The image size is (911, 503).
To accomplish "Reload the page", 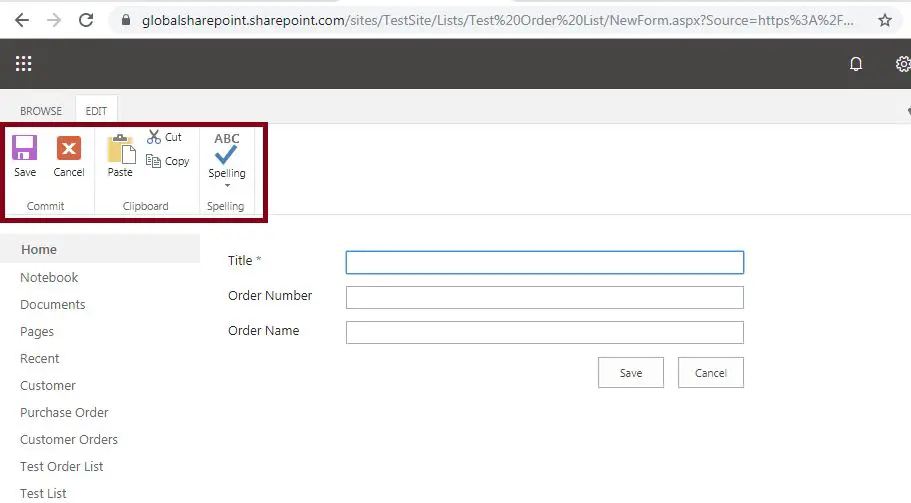I will [x=86, y=20].
